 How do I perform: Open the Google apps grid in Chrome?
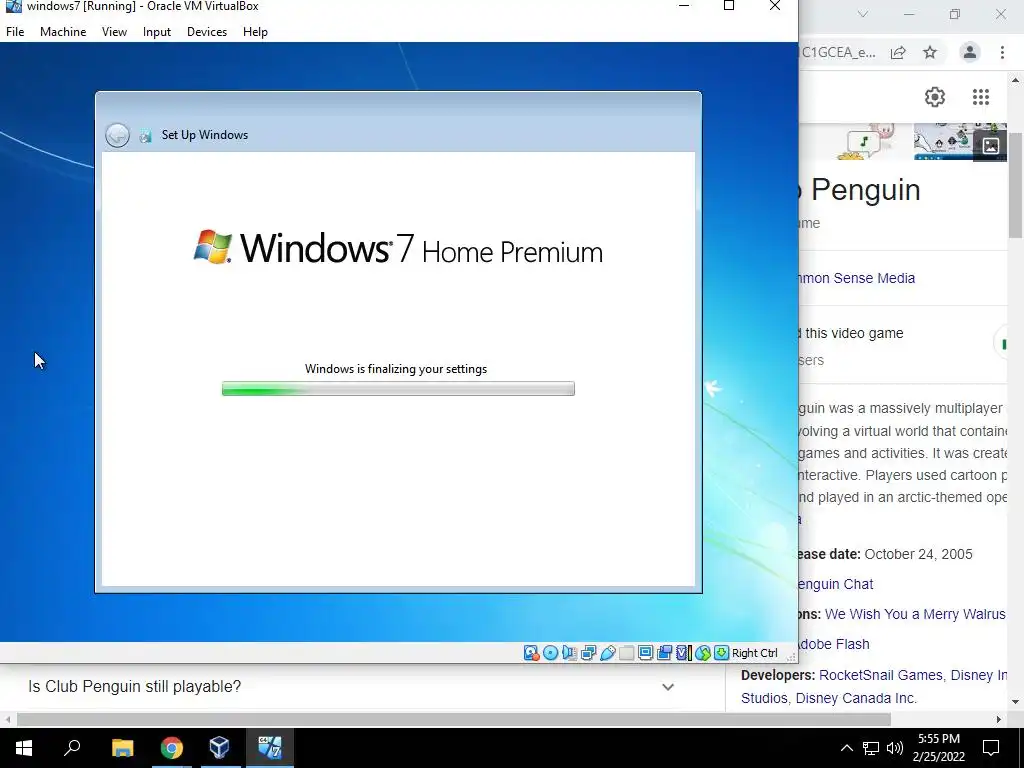[x=980, y=97]
